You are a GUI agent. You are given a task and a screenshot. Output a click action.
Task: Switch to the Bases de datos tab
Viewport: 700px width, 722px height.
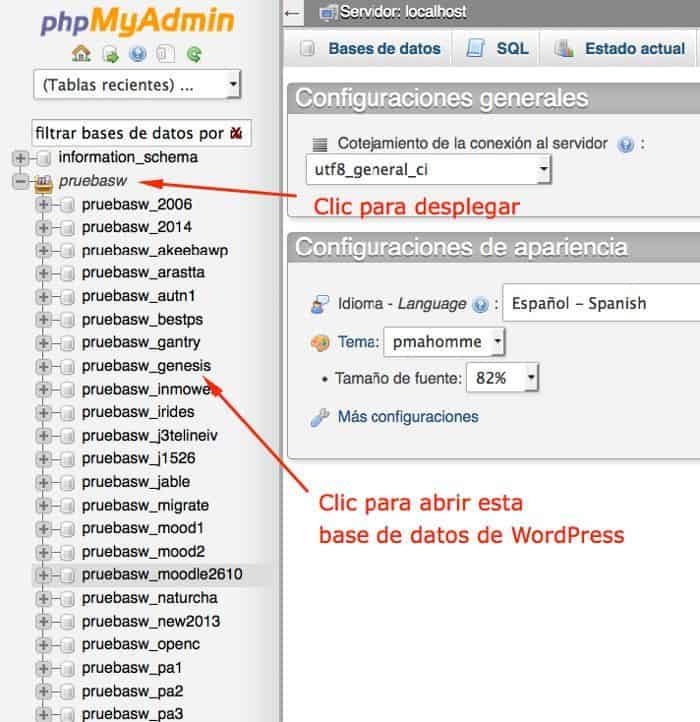click(x=384, y=48)
